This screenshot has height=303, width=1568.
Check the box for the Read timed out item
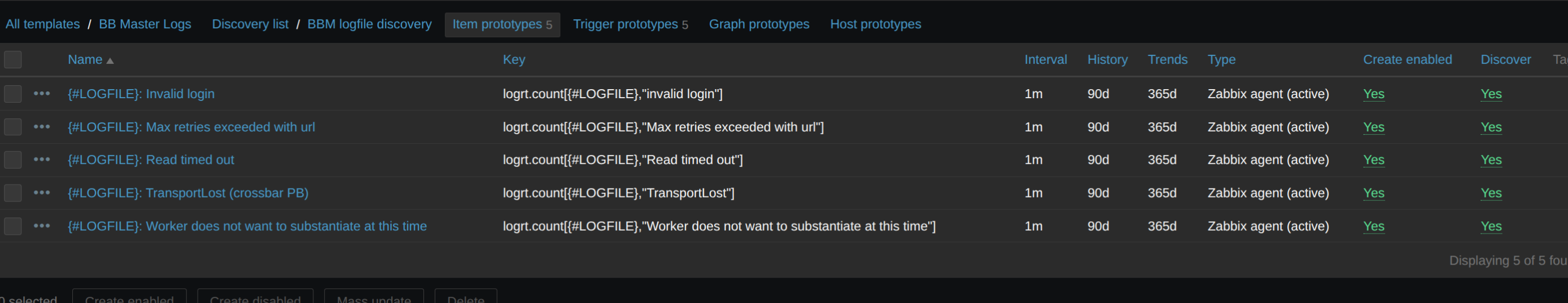13,160
